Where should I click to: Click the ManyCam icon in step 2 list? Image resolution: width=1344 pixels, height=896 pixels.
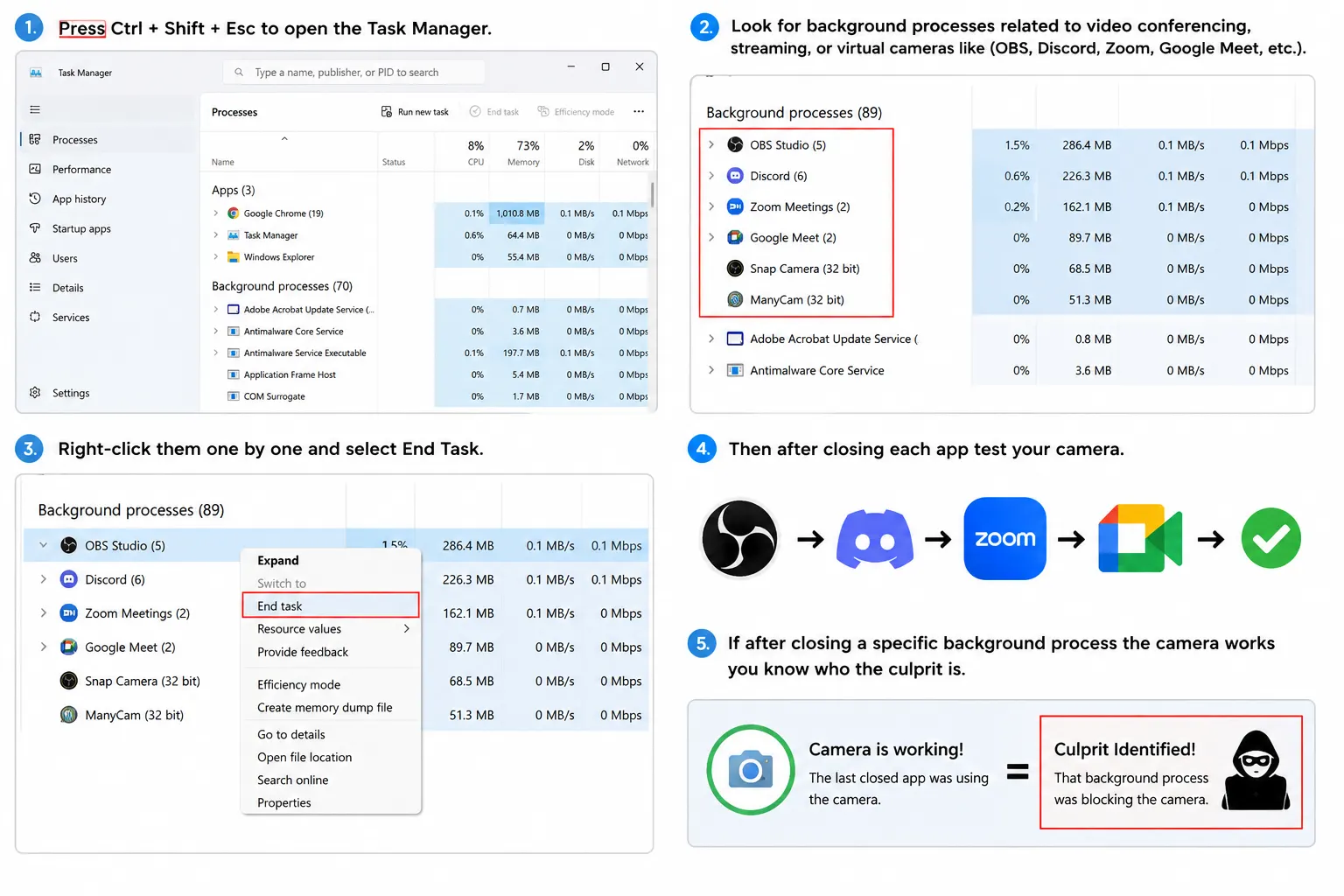[x=735, y=299]
